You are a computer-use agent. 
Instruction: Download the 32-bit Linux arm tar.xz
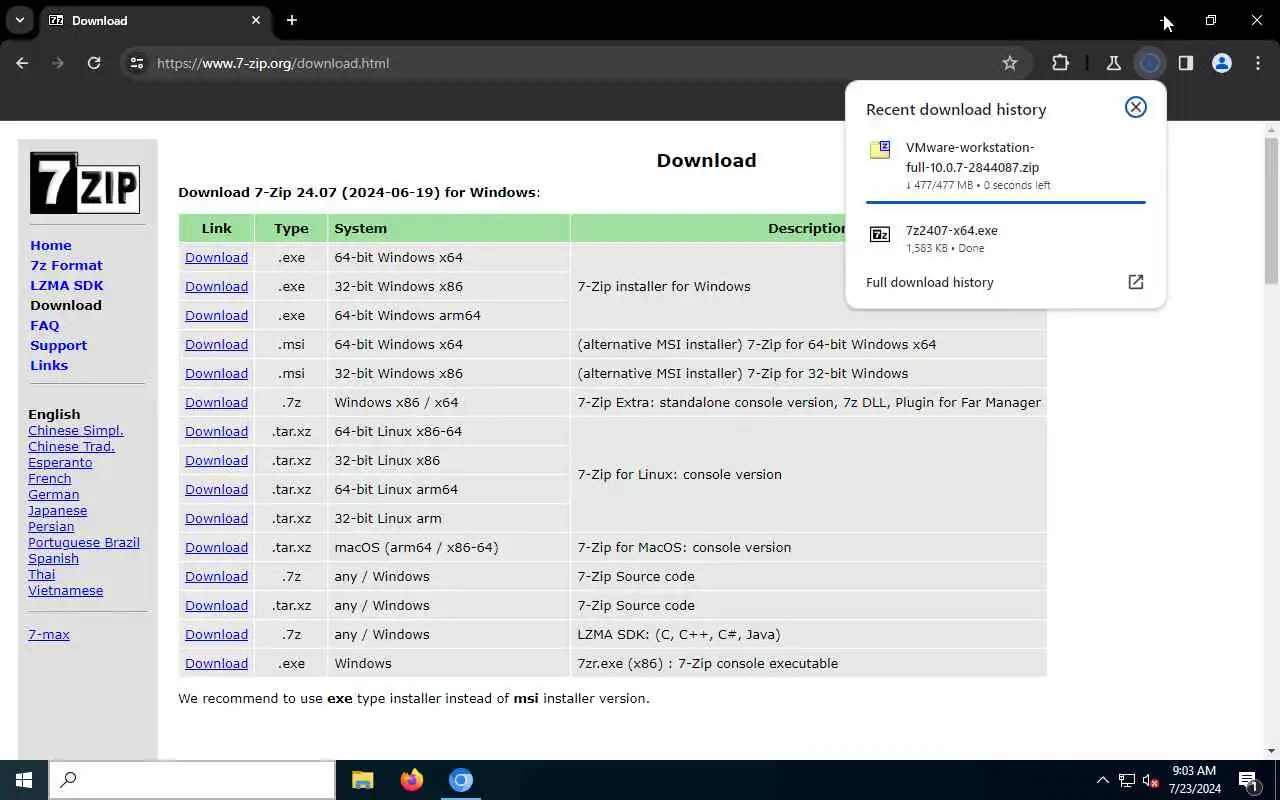coord(216,518)
